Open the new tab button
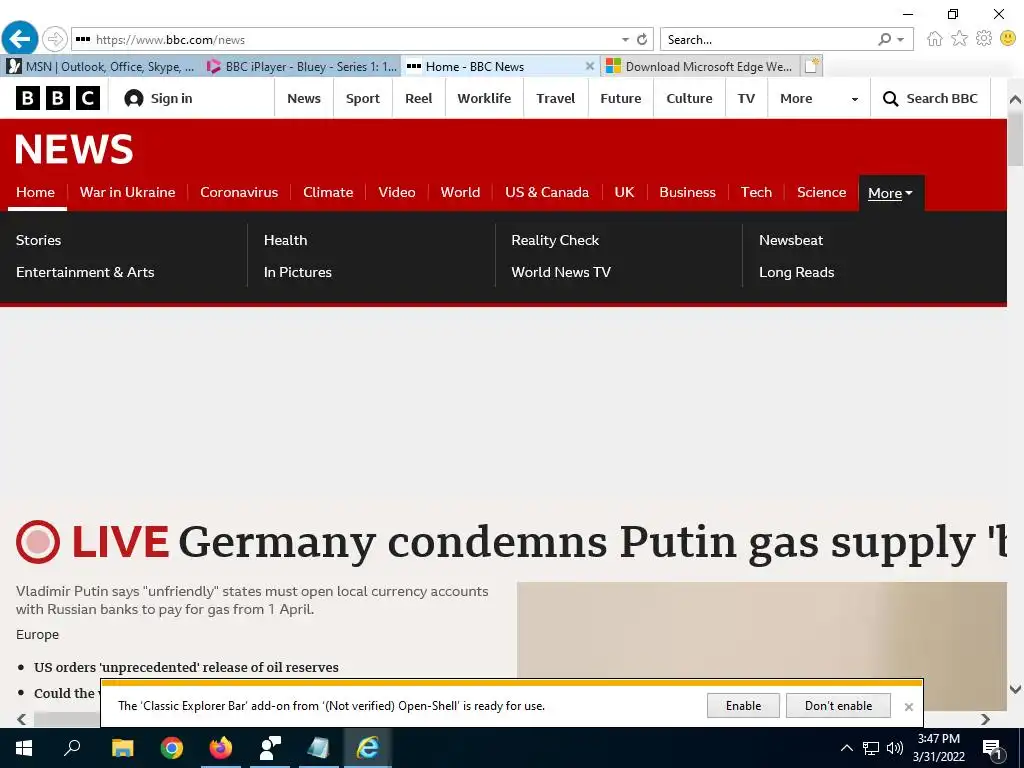 [811, 66]
